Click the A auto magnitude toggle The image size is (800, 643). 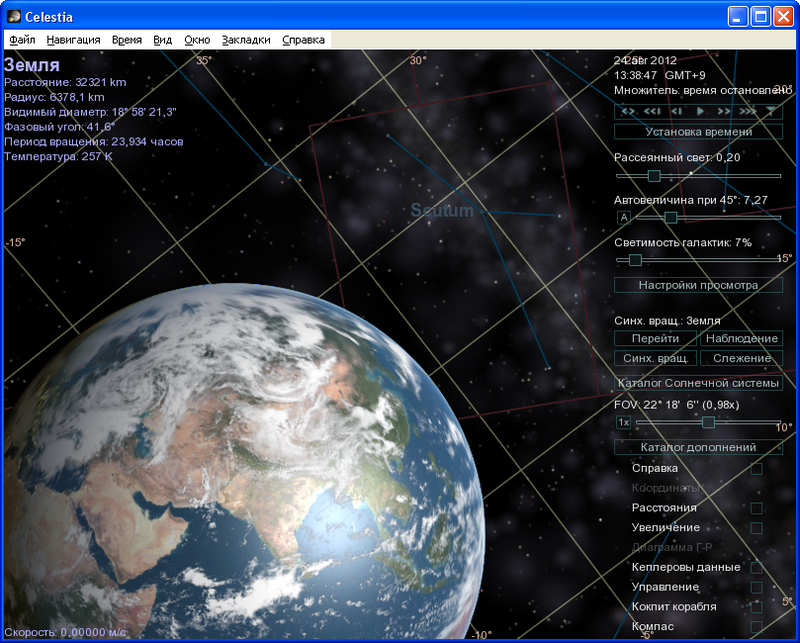pos(623,218)
